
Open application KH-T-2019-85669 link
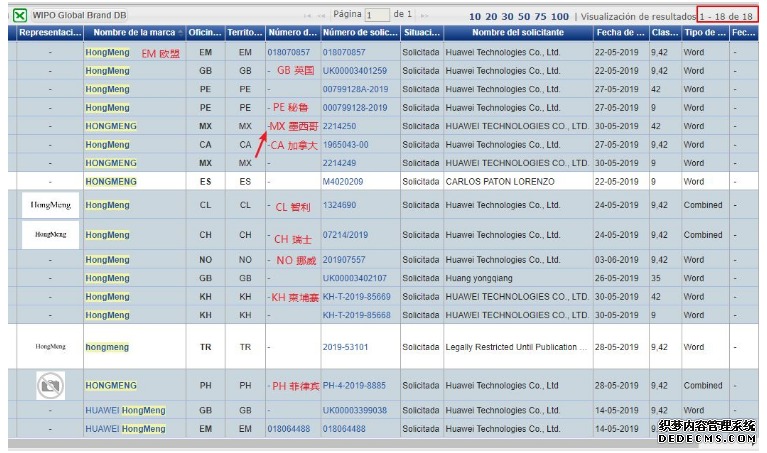[x=357, y=297]
